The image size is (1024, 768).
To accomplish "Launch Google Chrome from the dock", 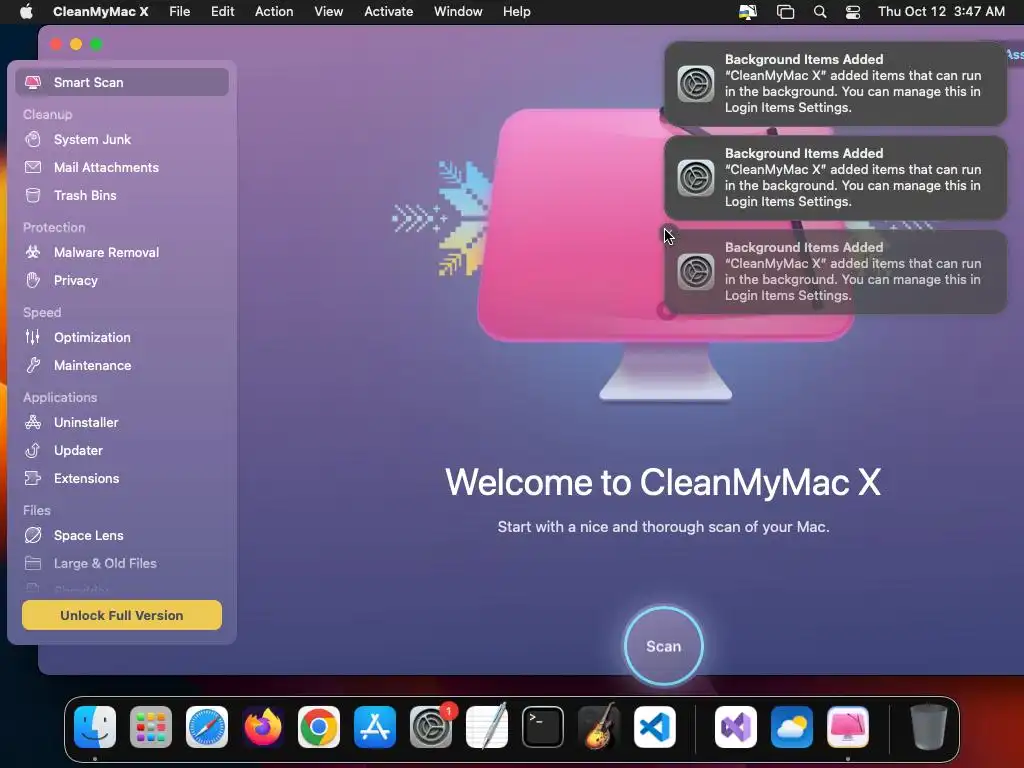I will pyautogui.click(x=319, y=727).
